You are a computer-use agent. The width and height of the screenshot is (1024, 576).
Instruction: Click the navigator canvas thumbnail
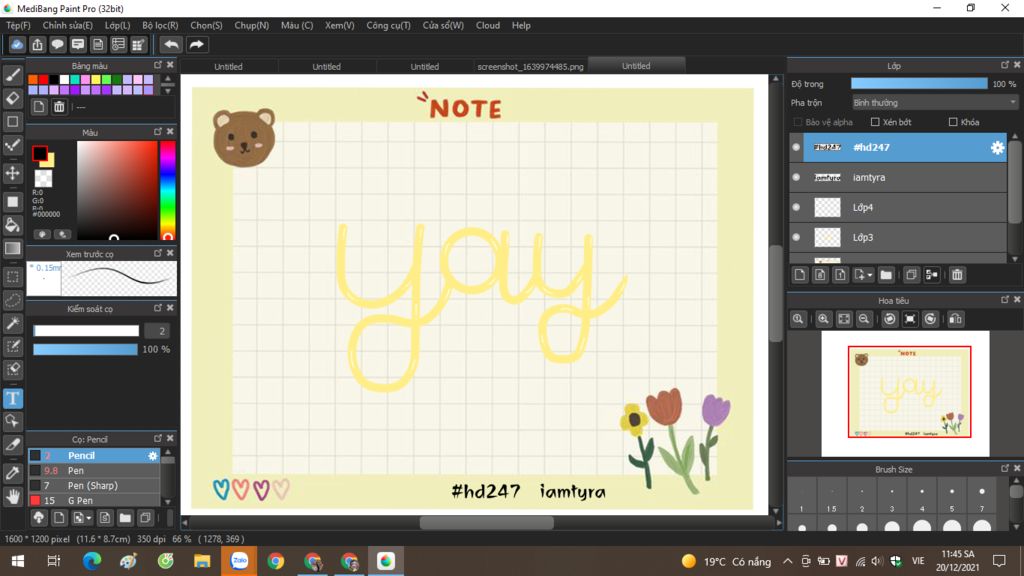pyautogui.click(x=909, y=392)
